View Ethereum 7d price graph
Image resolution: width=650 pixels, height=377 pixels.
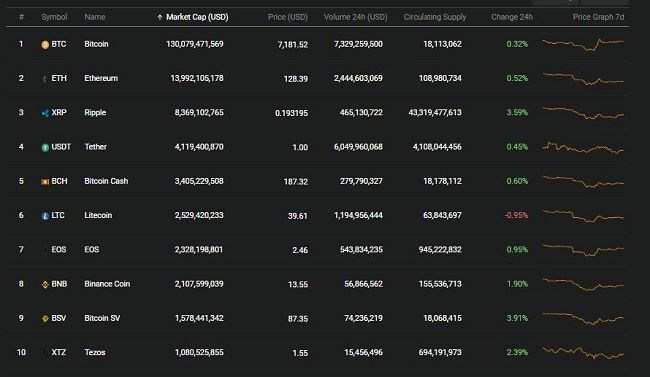pos(583,79)
